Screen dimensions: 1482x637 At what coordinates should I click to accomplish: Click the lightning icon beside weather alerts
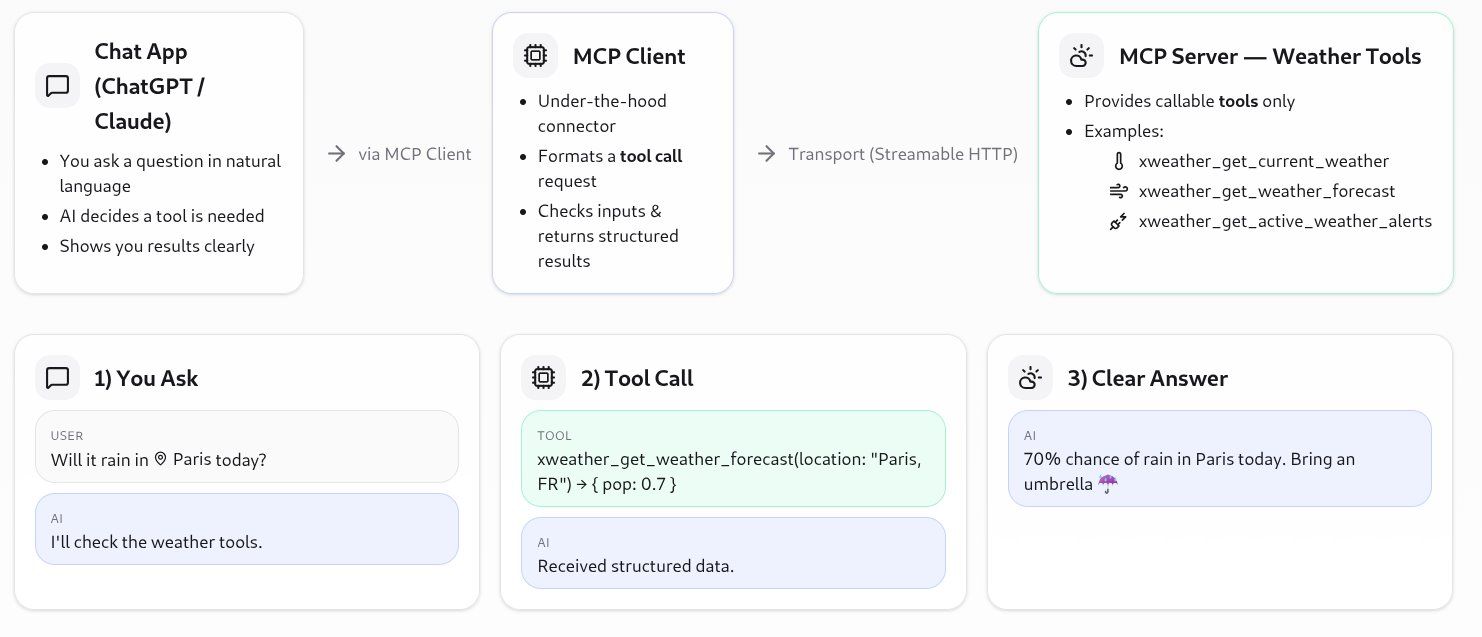pos(1118,221)
